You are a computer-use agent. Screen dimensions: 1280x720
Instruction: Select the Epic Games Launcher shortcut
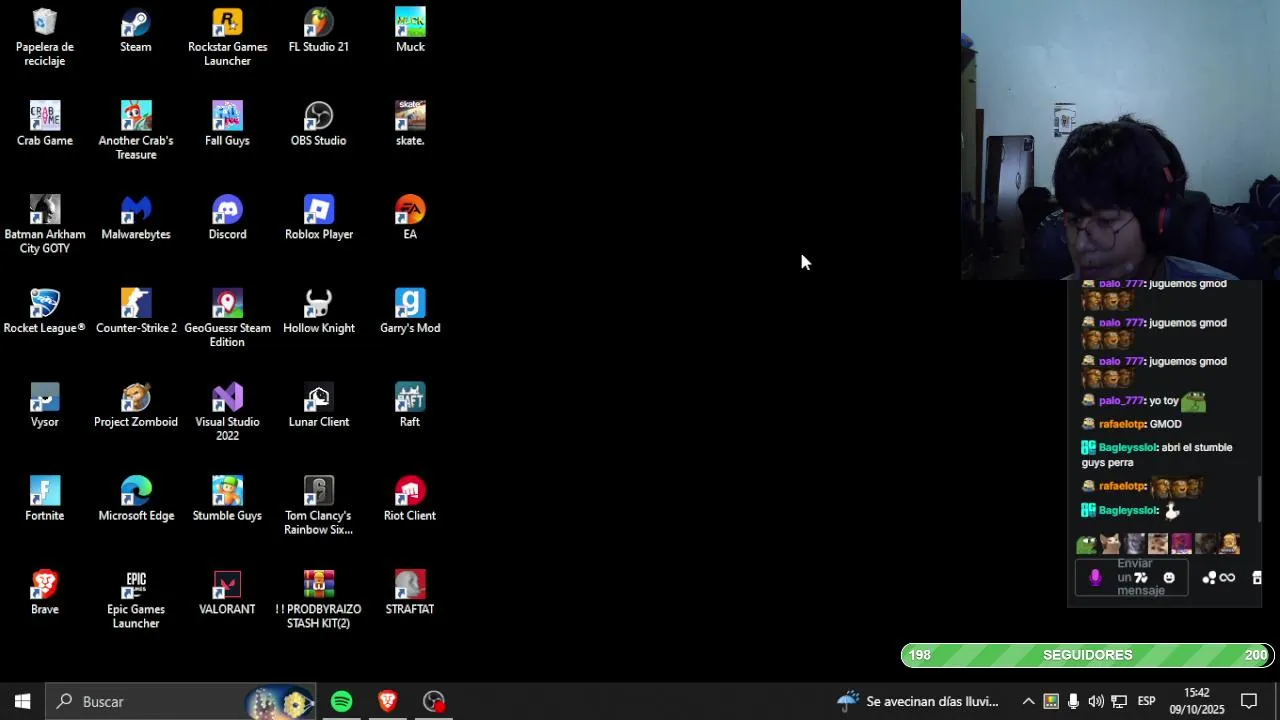coord(136,601)
